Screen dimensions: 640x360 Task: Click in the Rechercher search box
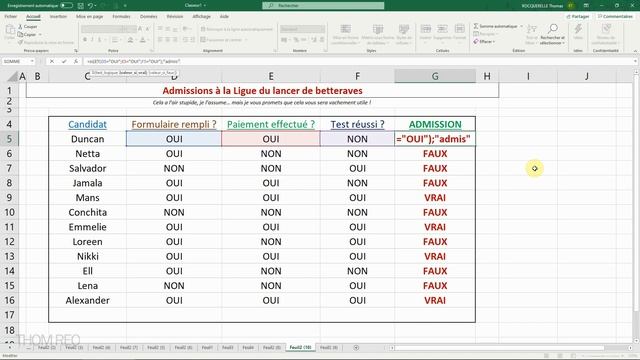point(323,6)
